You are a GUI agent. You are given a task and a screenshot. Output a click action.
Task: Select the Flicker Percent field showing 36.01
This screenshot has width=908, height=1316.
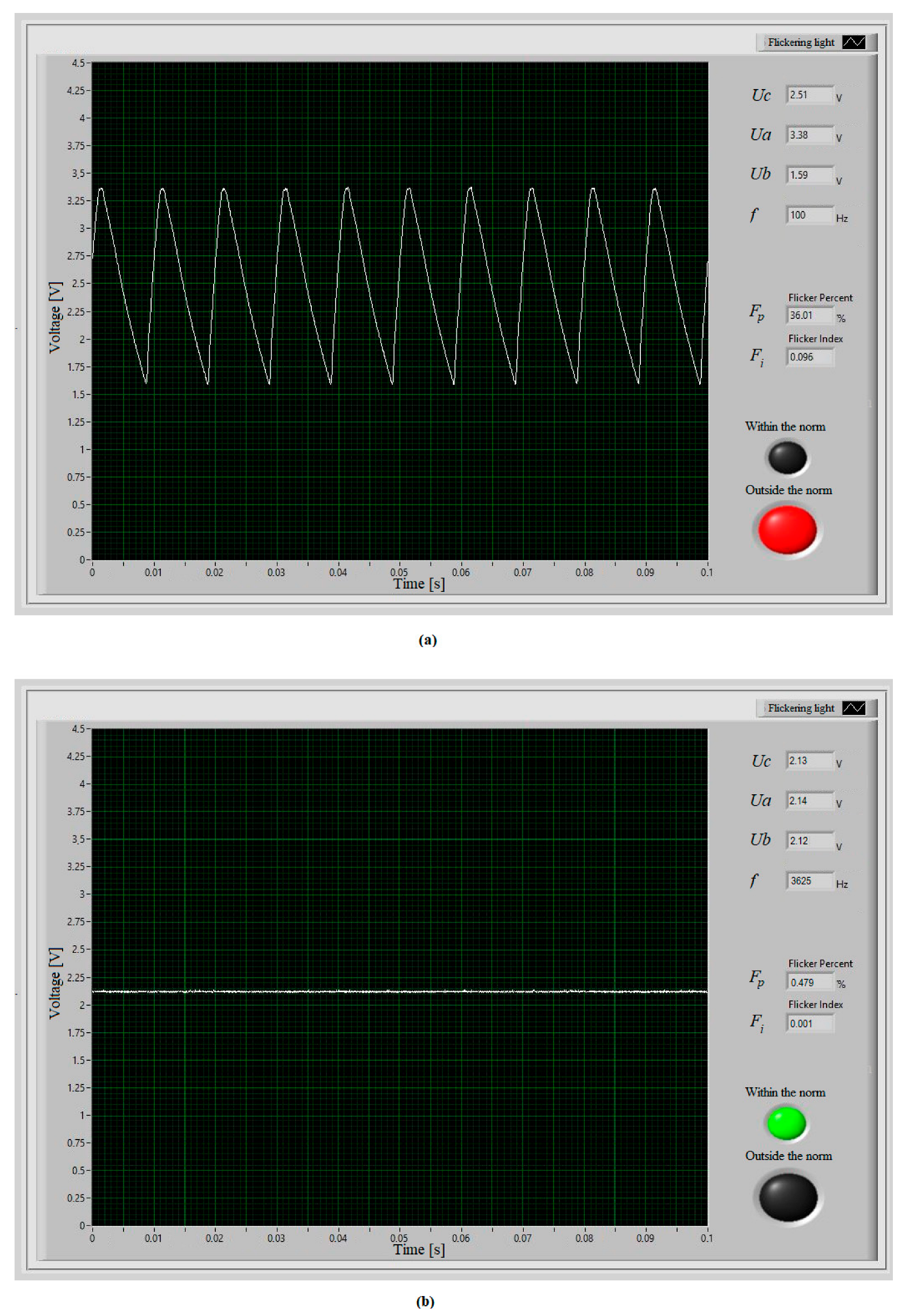coord(810,315)
